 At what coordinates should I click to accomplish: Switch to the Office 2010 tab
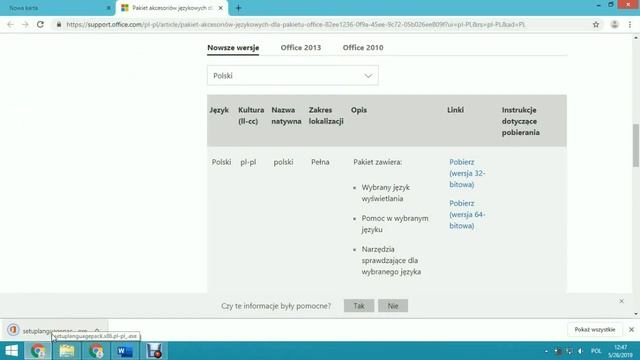pos(363,47)
